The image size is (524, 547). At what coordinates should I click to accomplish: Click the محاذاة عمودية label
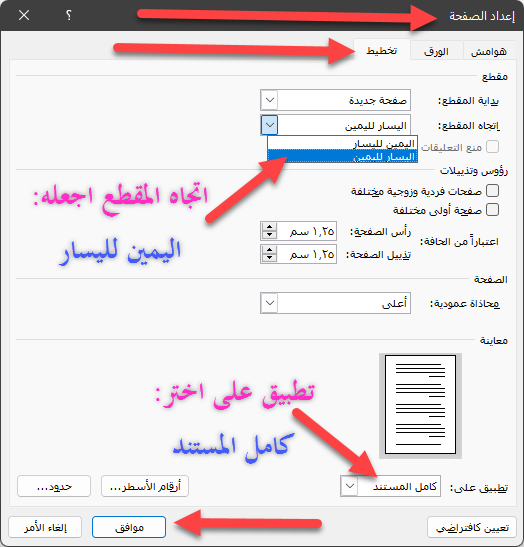(x=464, y=304)
